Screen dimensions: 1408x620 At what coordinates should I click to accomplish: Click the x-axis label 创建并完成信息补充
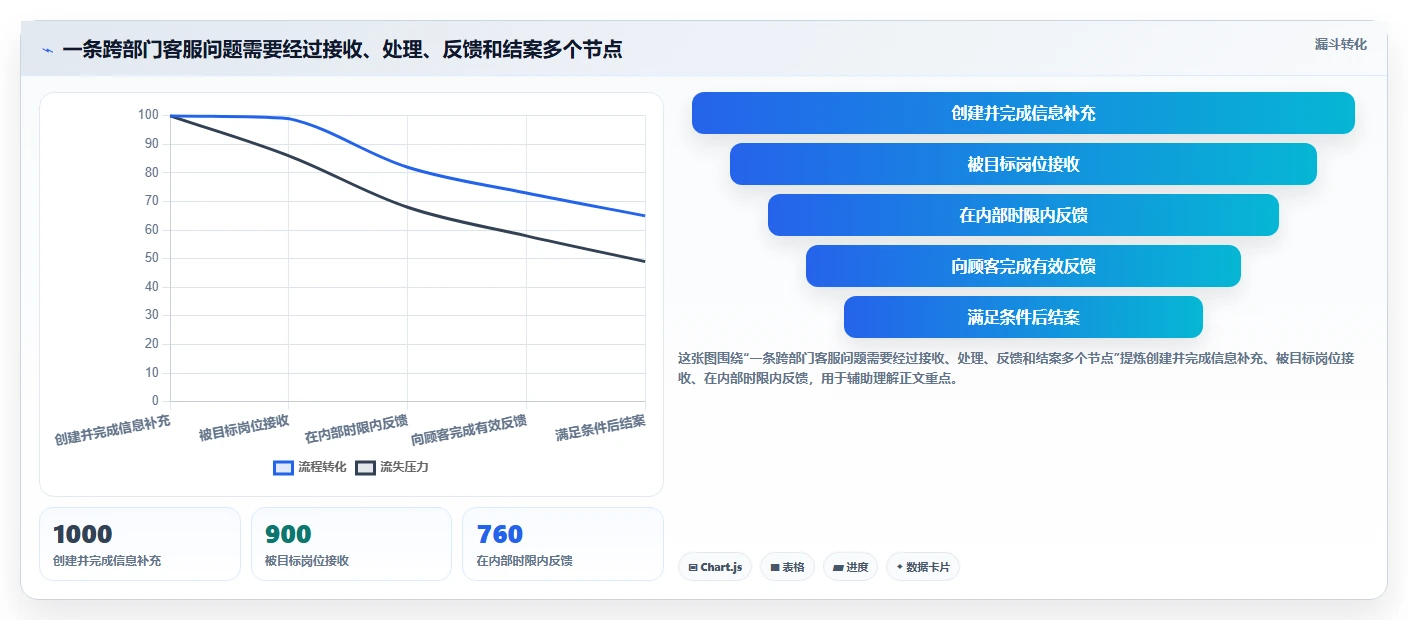click(x=112, y=430)
